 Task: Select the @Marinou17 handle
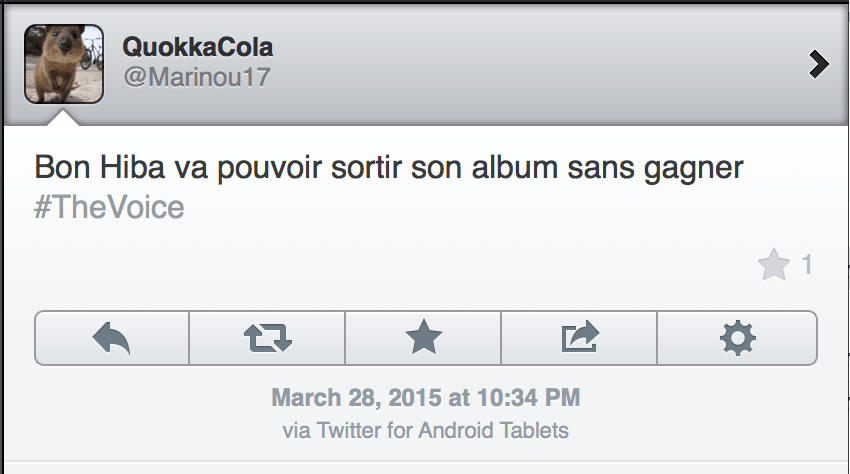tap(196, 77)
